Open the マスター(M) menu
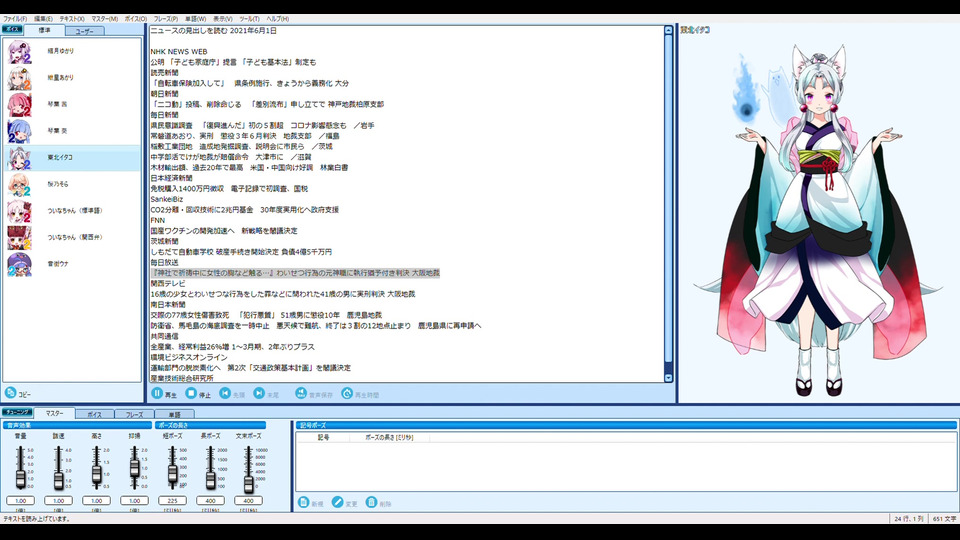This screenshot has width=960, height=540. (105, 19)
